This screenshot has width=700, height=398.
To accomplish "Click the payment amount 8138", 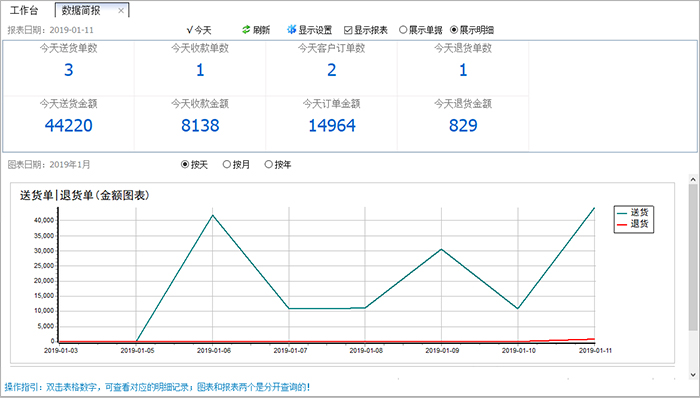I will coord(200,125).
